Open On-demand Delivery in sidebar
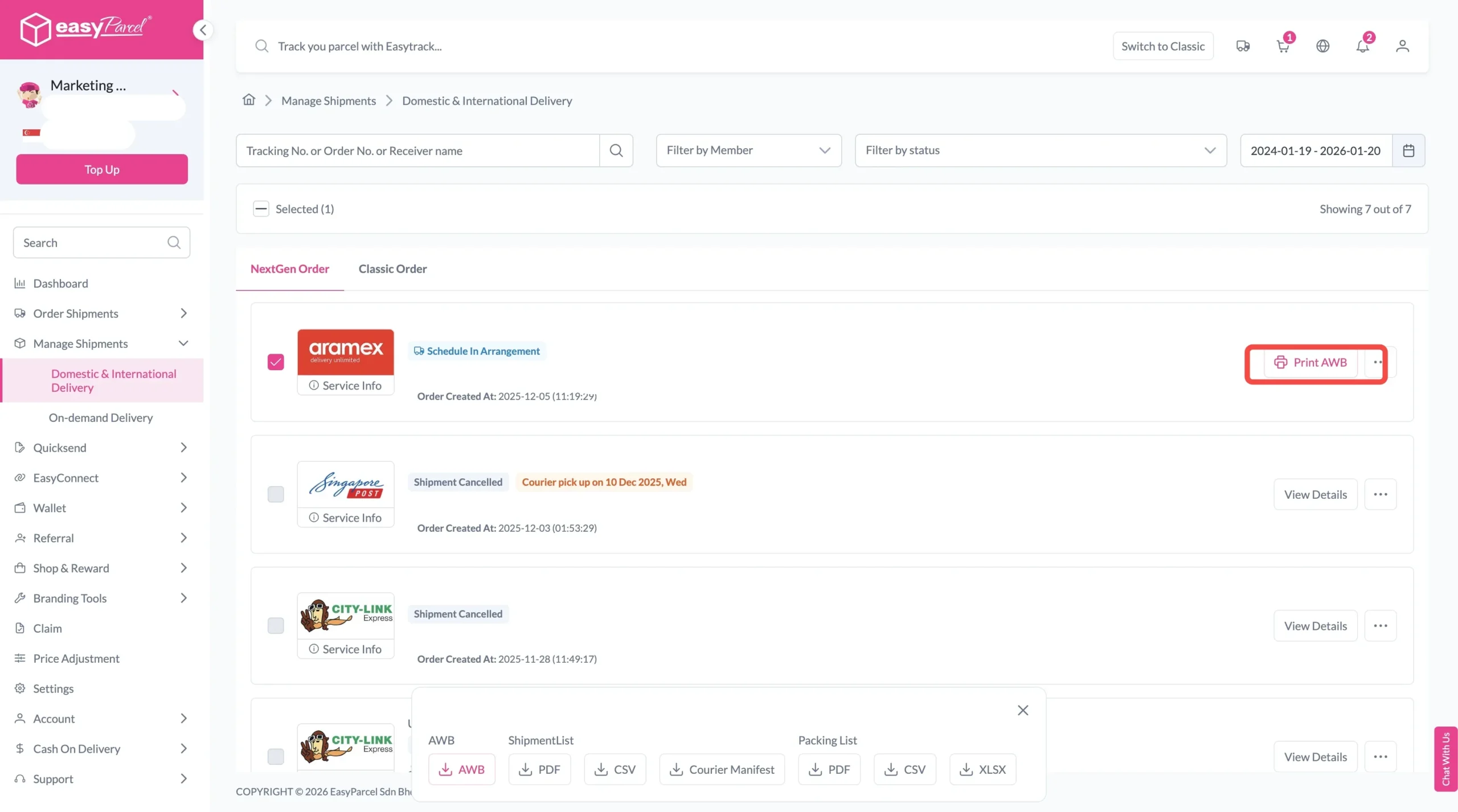 101,418
